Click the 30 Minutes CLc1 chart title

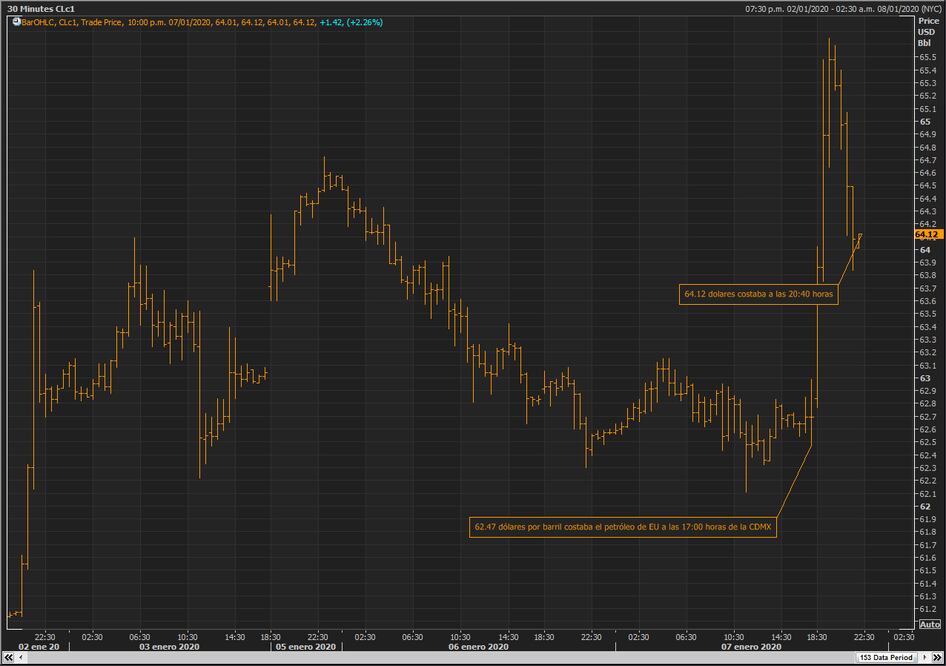pos(41,8)
